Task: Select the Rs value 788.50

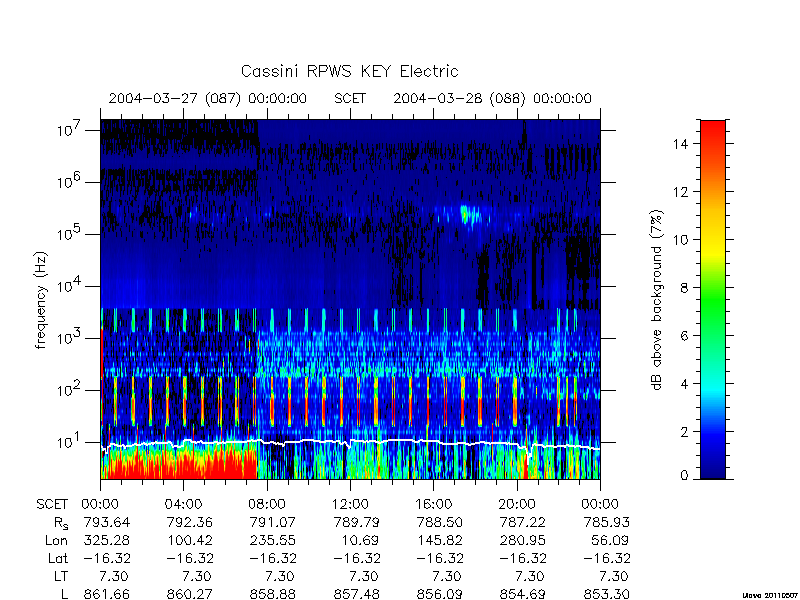Action: (440, 522)
